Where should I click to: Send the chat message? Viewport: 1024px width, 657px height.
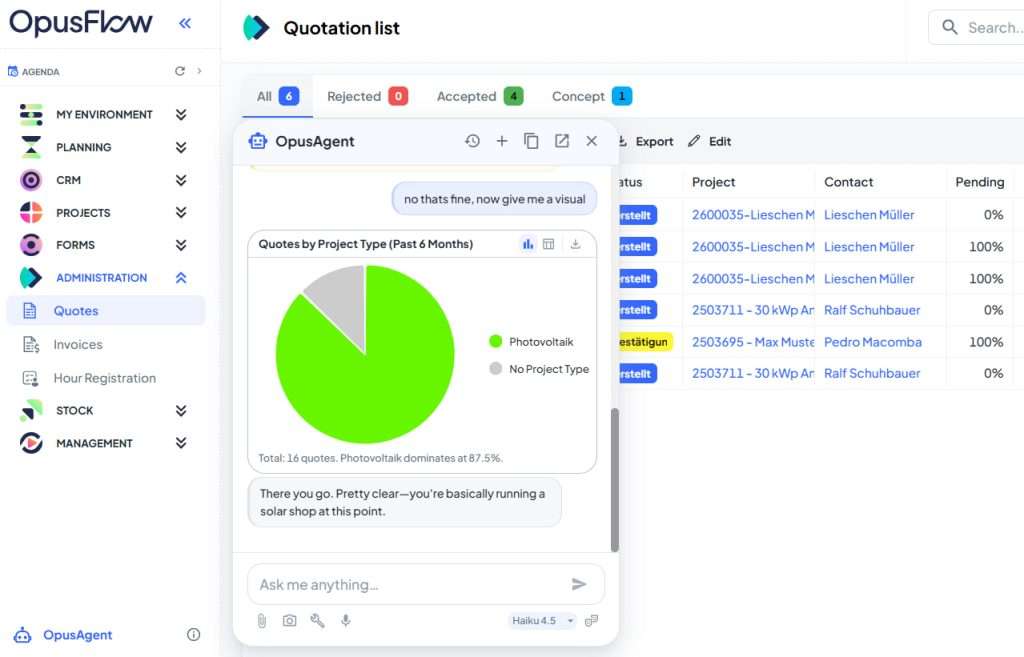tap(579, 584)
